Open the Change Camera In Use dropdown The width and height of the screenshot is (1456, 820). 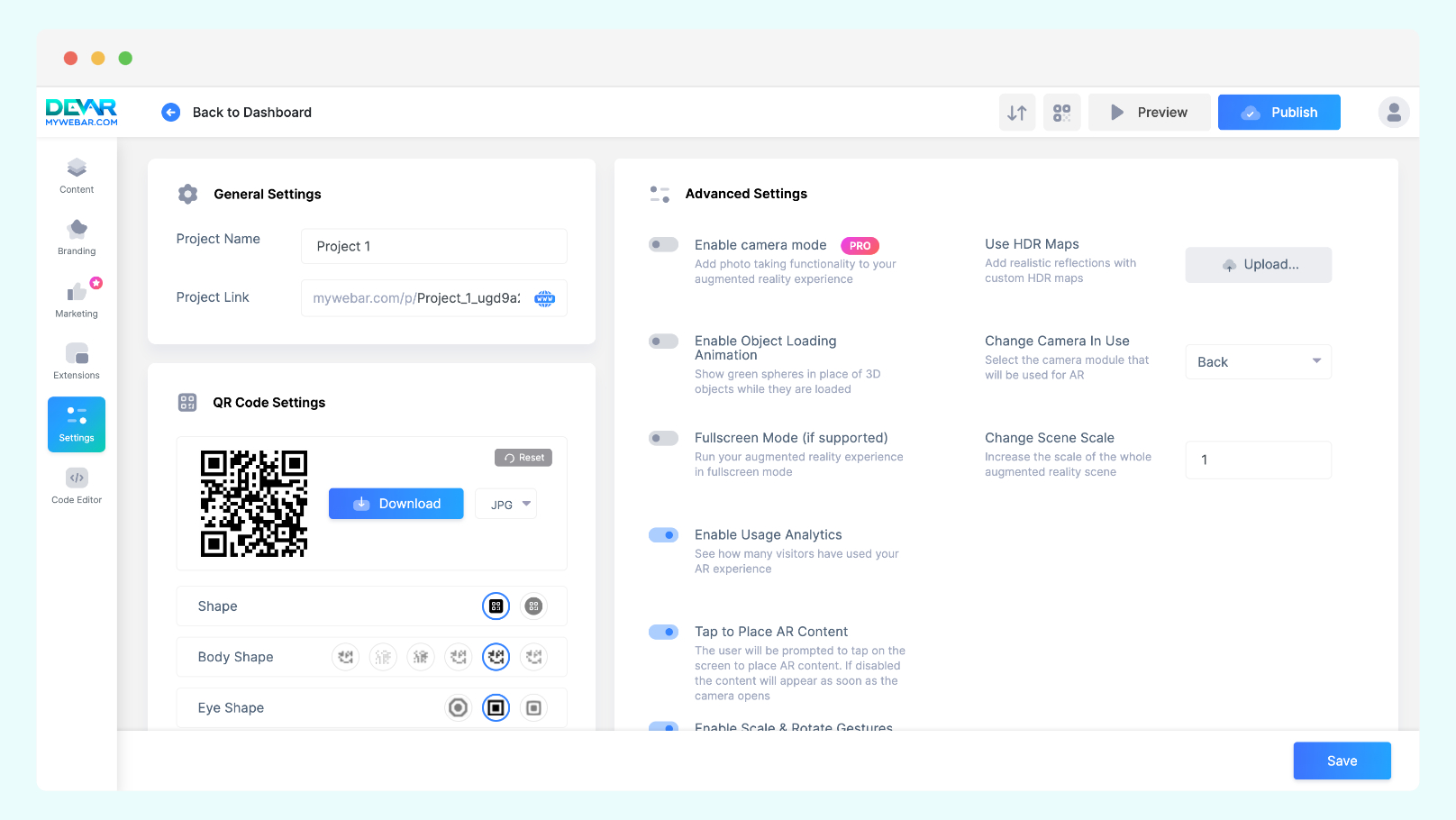pyautogui.click(x=1258, y=361)
